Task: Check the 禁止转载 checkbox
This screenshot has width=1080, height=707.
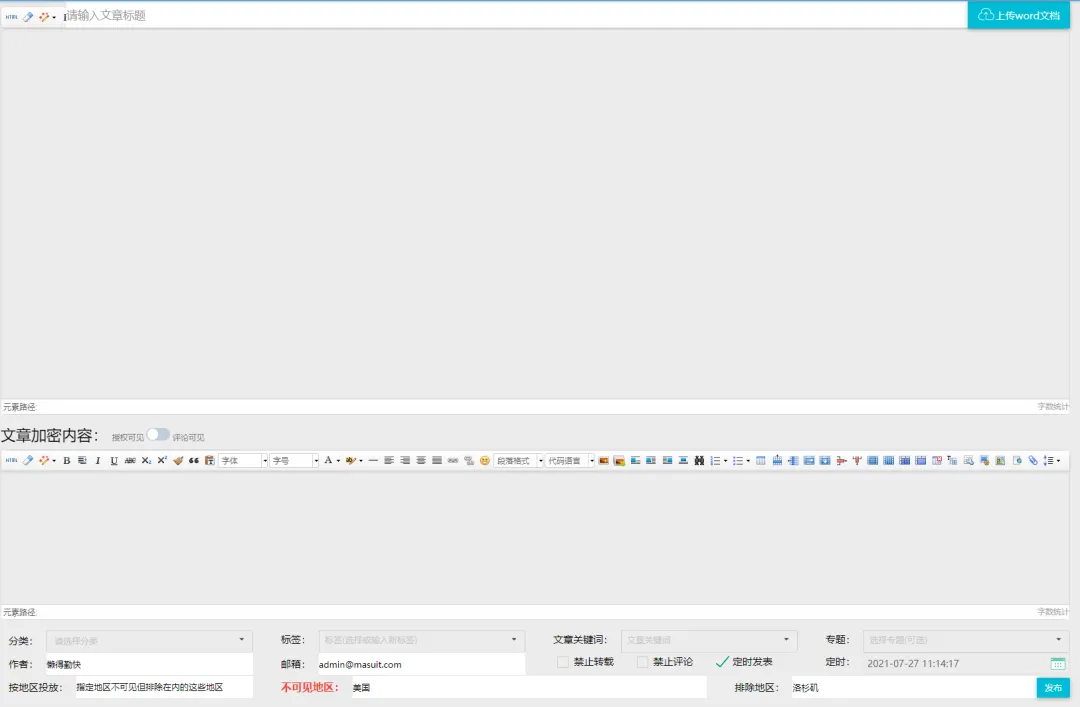Action: (563, 662)
